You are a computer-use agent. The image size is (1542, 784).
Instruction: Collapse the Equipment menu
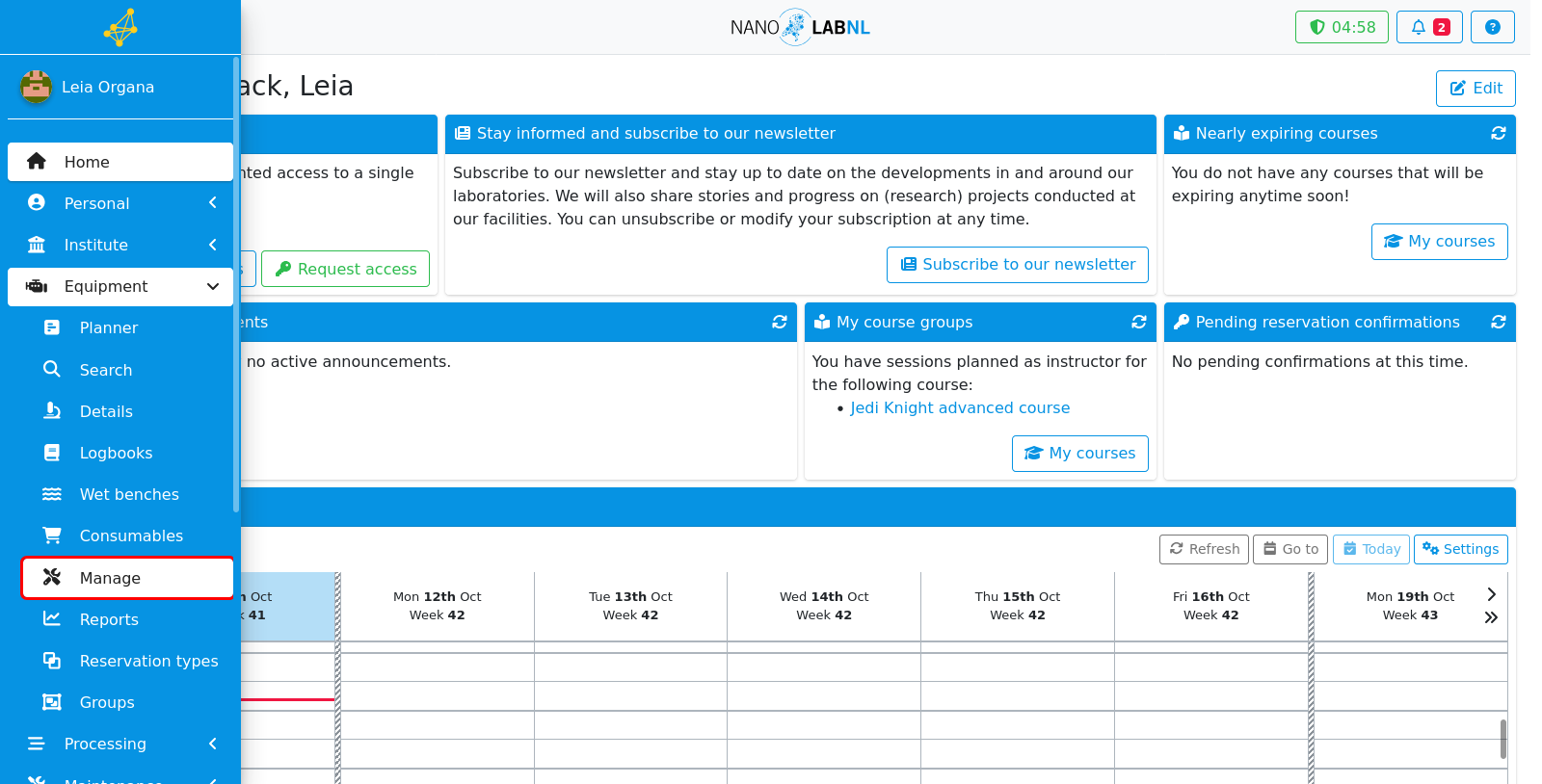120,287
